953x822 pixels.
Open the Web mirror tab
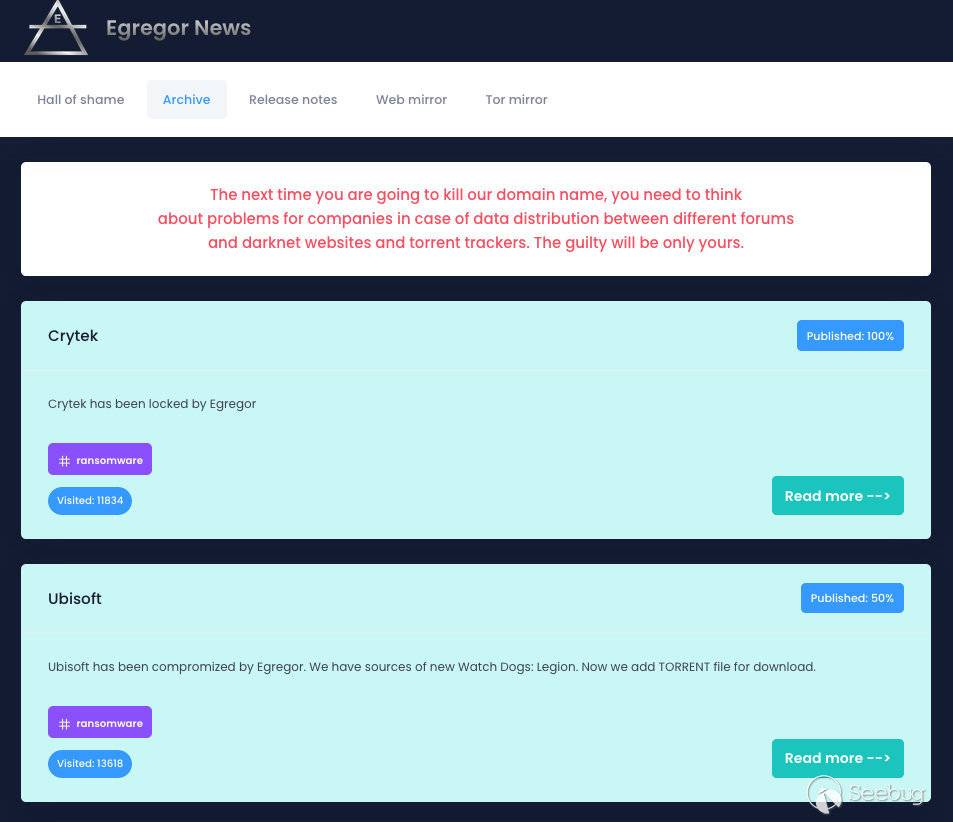click(411, 100)
